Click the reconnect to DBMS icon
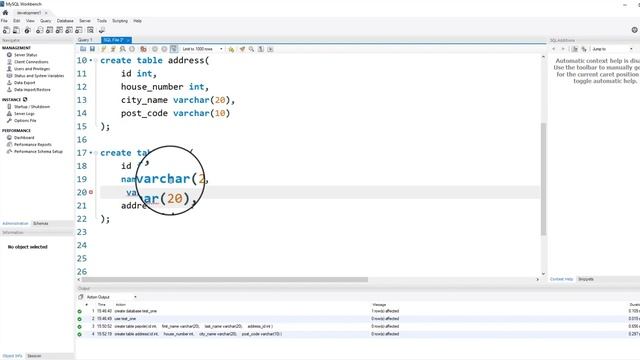Viewport: 640px width, 360px height. point(102,30)
